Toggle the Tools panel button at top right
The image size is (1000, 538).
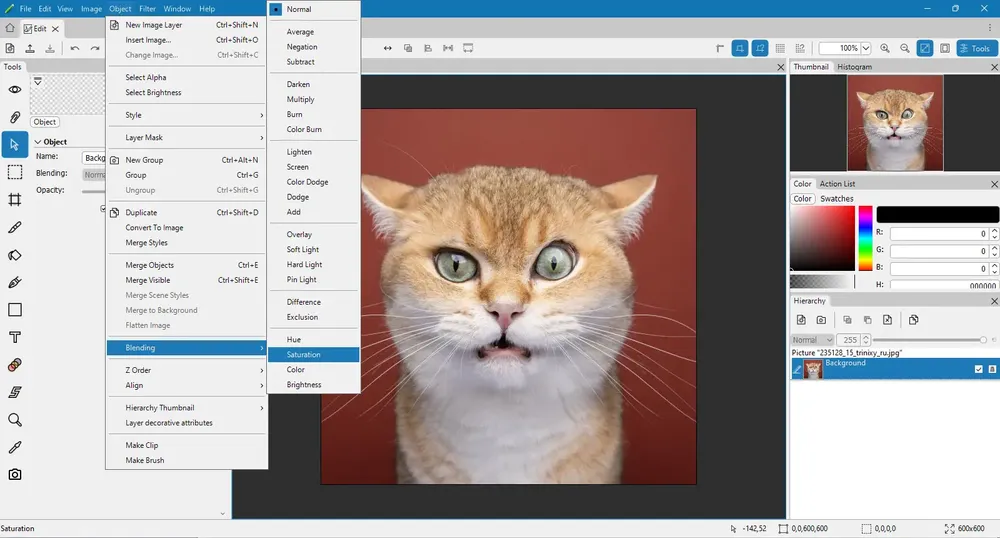pyautogui.click(x=976, y=48)
